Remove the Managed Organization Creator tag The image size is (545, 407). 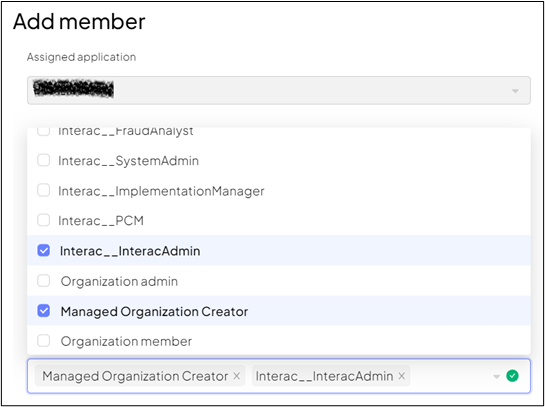(x=236, y=376)
